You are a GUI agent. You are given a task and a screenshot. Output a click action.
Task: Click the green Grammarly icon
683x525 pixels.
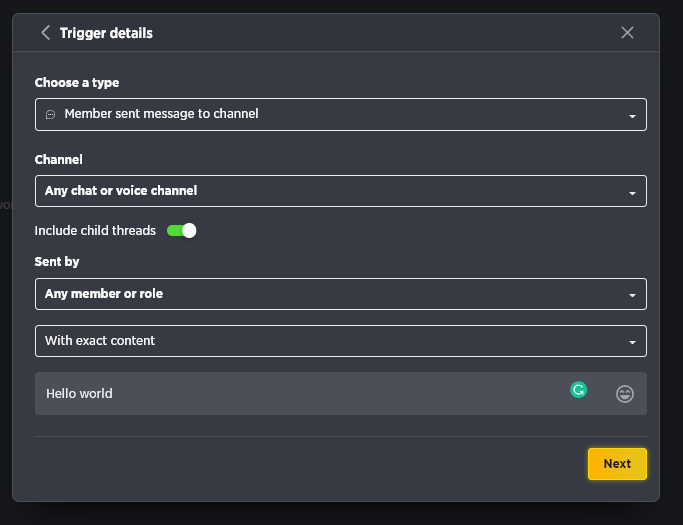click(x=578, y=390)
